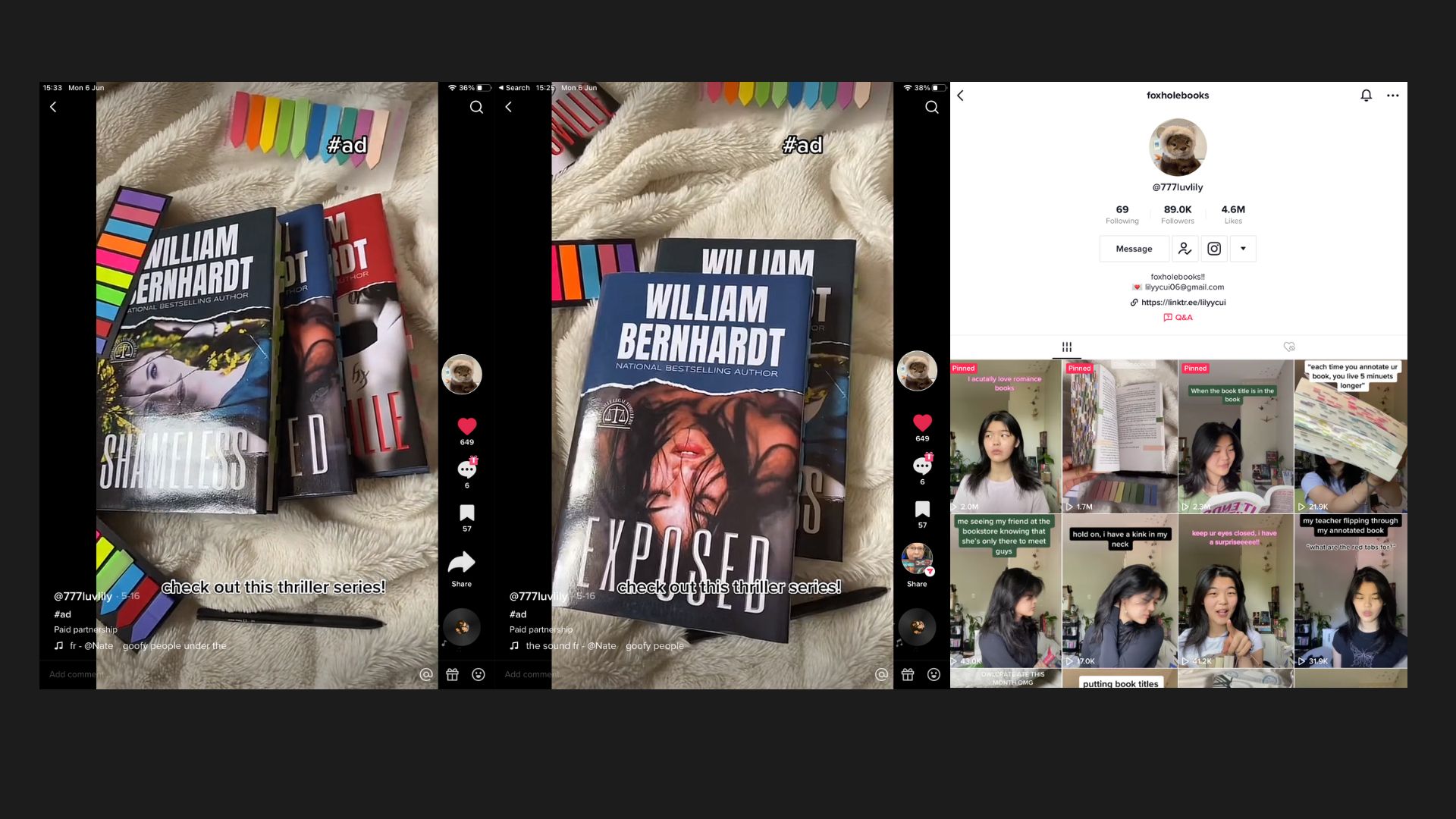Tap the mention icon in second comment bar
The width and height of the screenshot is (1456, 819).
coord(881,674)
